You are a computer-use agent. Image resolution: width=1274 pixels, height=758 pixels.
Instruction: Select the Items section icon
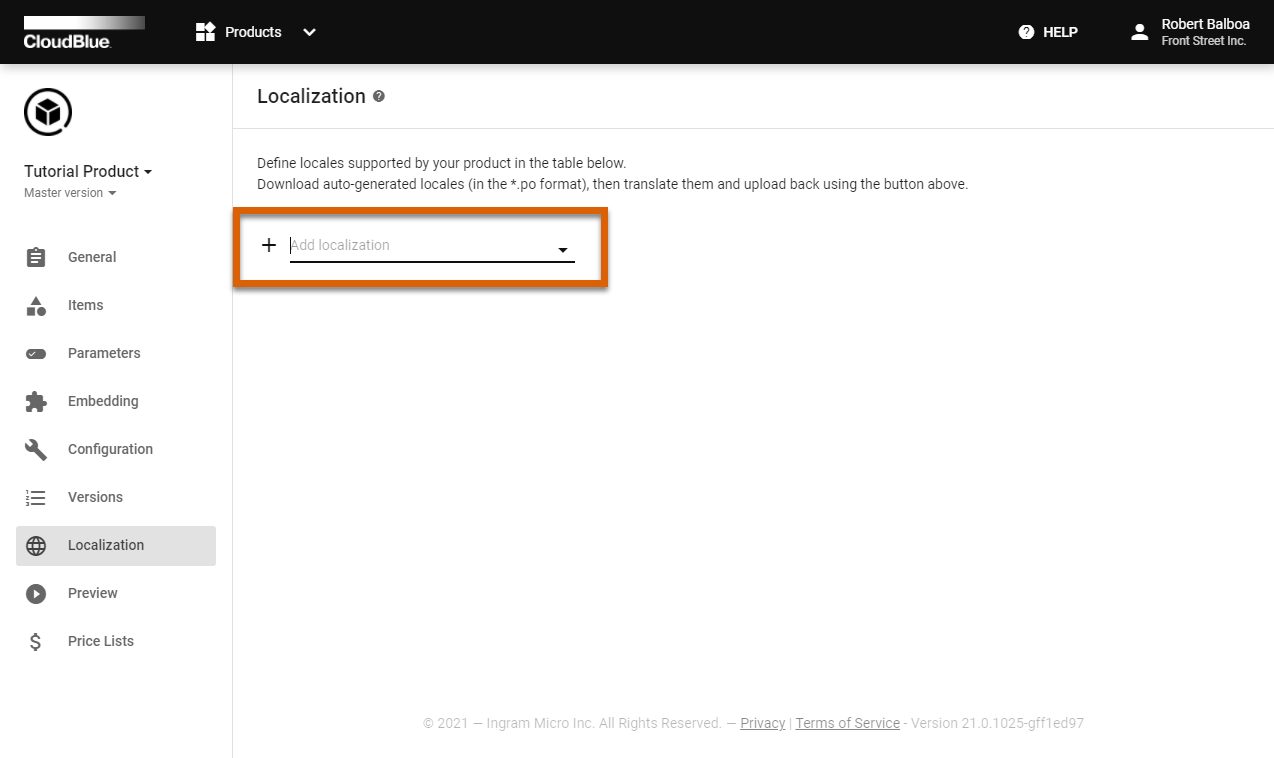35,305
